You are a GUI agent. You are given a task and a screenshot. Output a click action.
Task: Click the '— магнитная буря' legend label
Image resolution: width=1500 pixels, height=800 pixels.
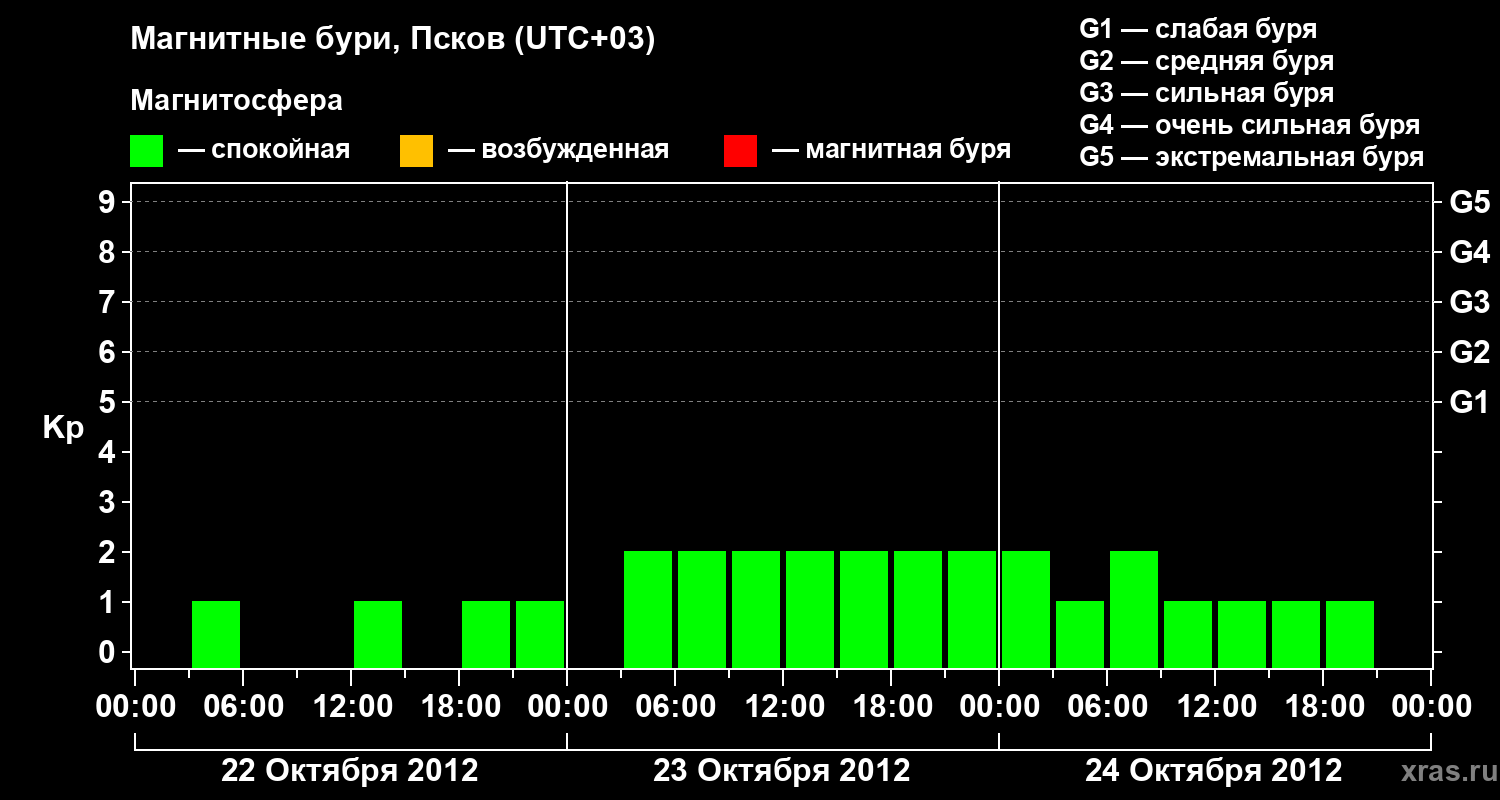[891, 150]
